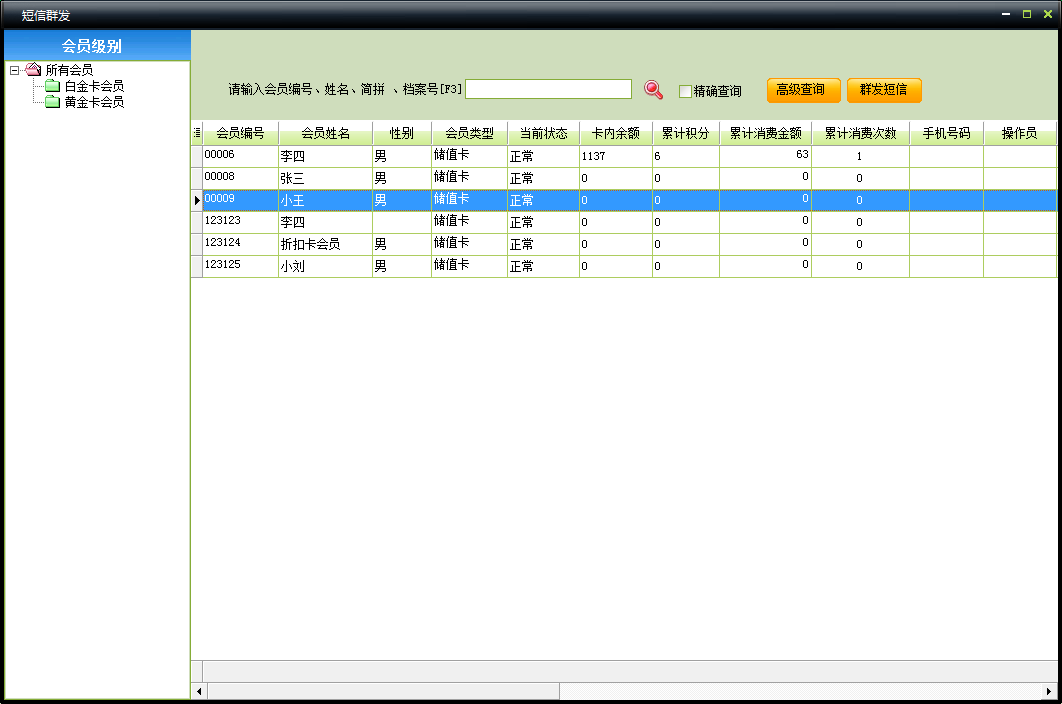The image size is (1062, 704).
Task: Select the 黄金卡会员 tree item
Action: pyautogui.click(x=94, y=102)
